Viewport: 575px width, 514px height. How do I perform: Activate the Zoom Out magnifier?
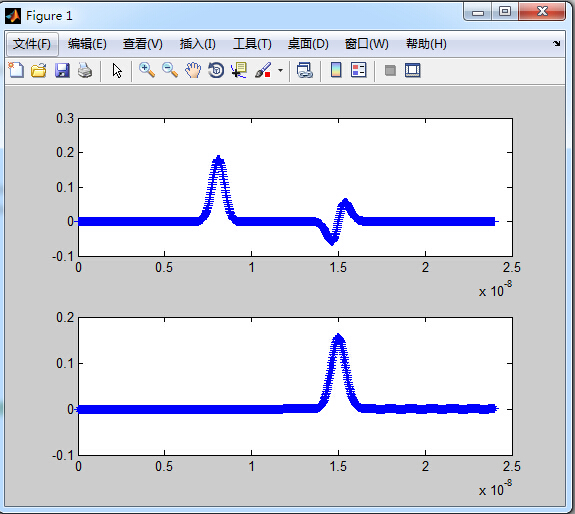tap(170, 70)
